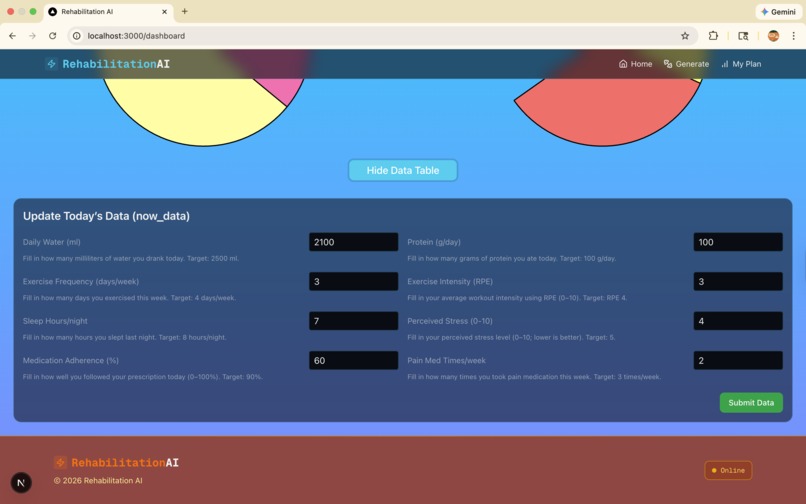
Task: Click the 'Medication Adherence (%)' label
Action: tap(70, 361)
